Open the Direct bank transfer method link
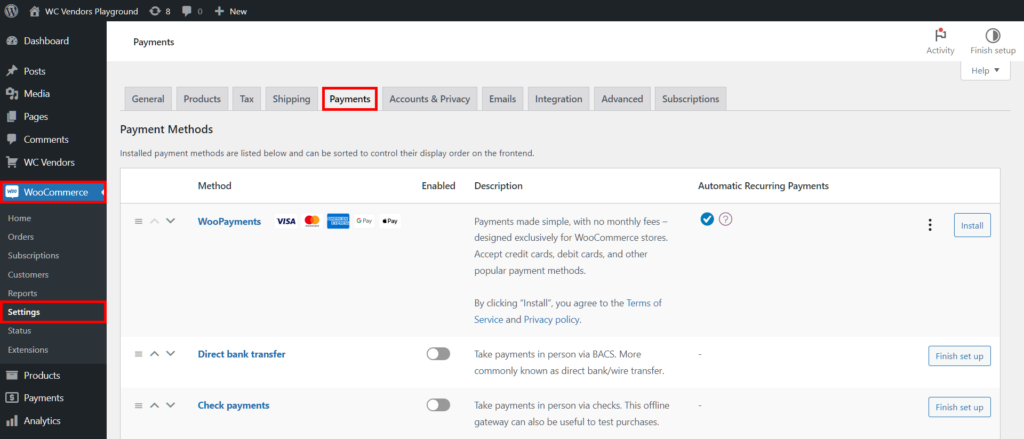 click(x=242, y=354)
